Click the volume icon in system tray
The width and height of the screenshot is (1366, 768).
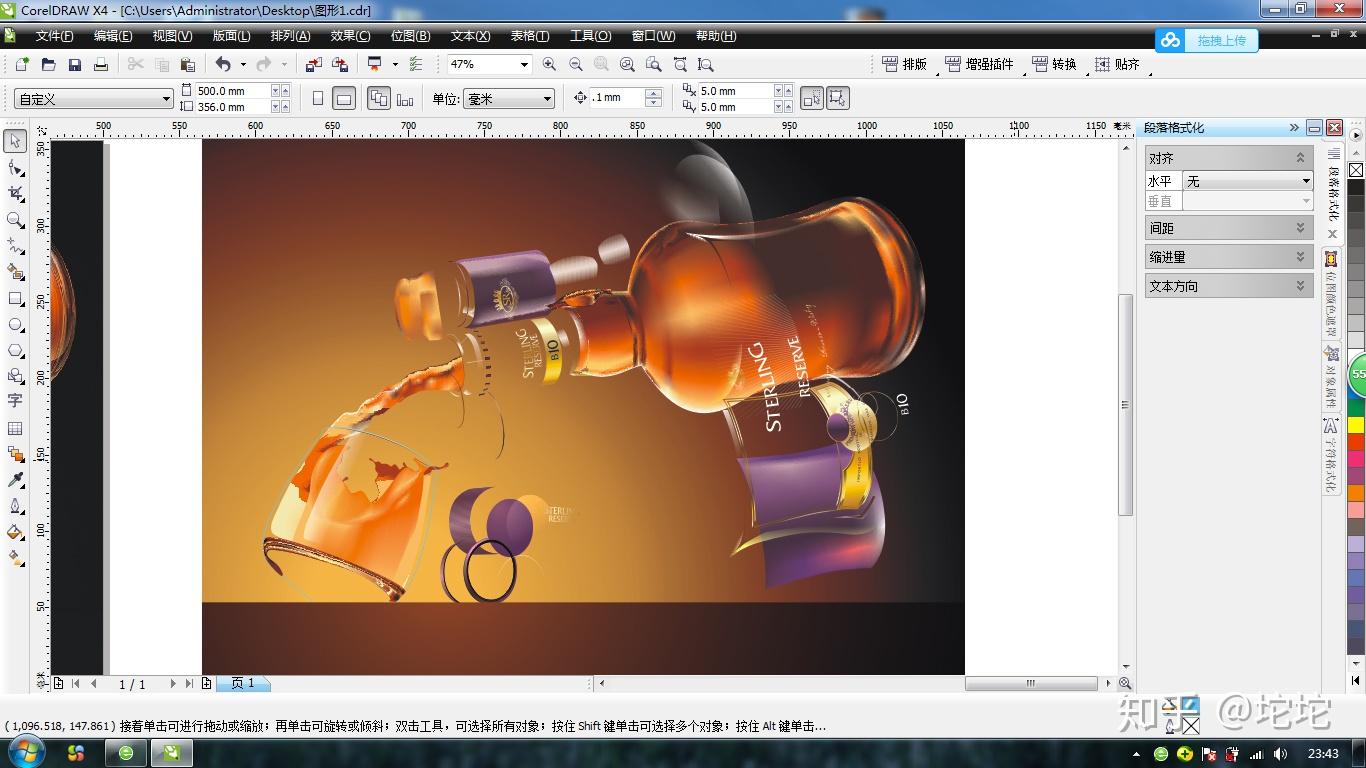[x=1281, y=753]
